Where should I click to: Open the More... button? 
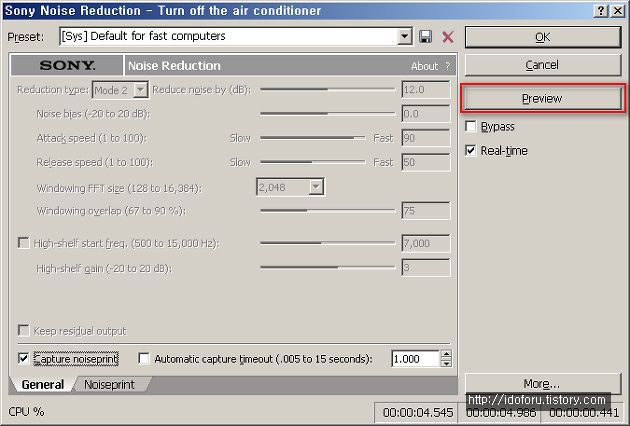(x=543, y=384)
